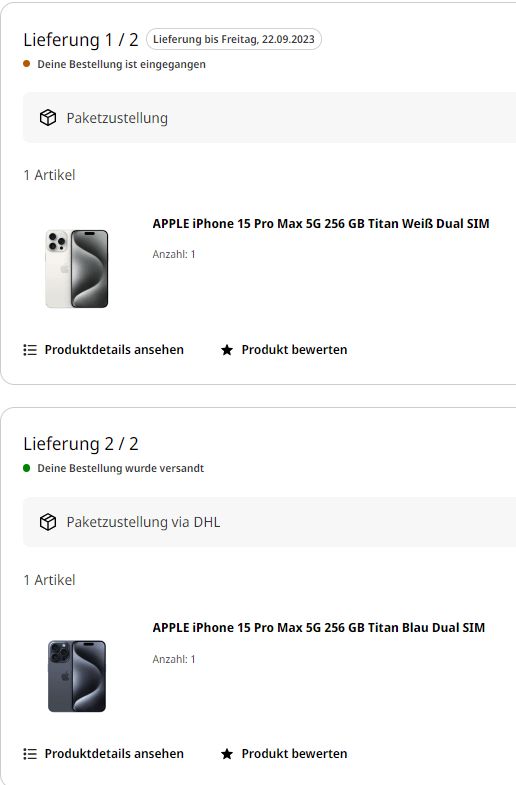Click the Lieferung bis Freitag date badge
The height and width of the screenshot is (785, 516).
(x=234, y=39)
